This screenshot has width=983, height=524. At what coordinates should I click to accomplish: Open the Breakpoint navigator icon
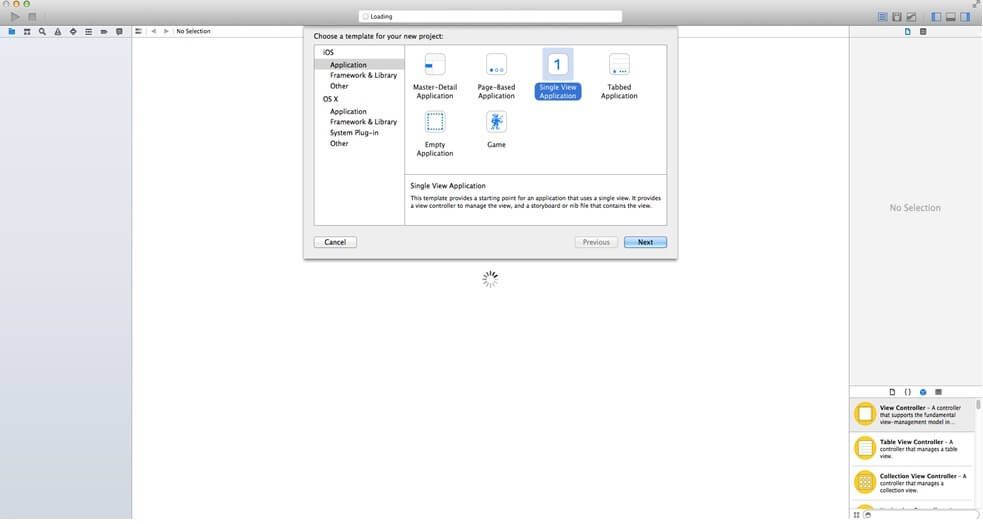pyautogui.click(x=103, y=31)
